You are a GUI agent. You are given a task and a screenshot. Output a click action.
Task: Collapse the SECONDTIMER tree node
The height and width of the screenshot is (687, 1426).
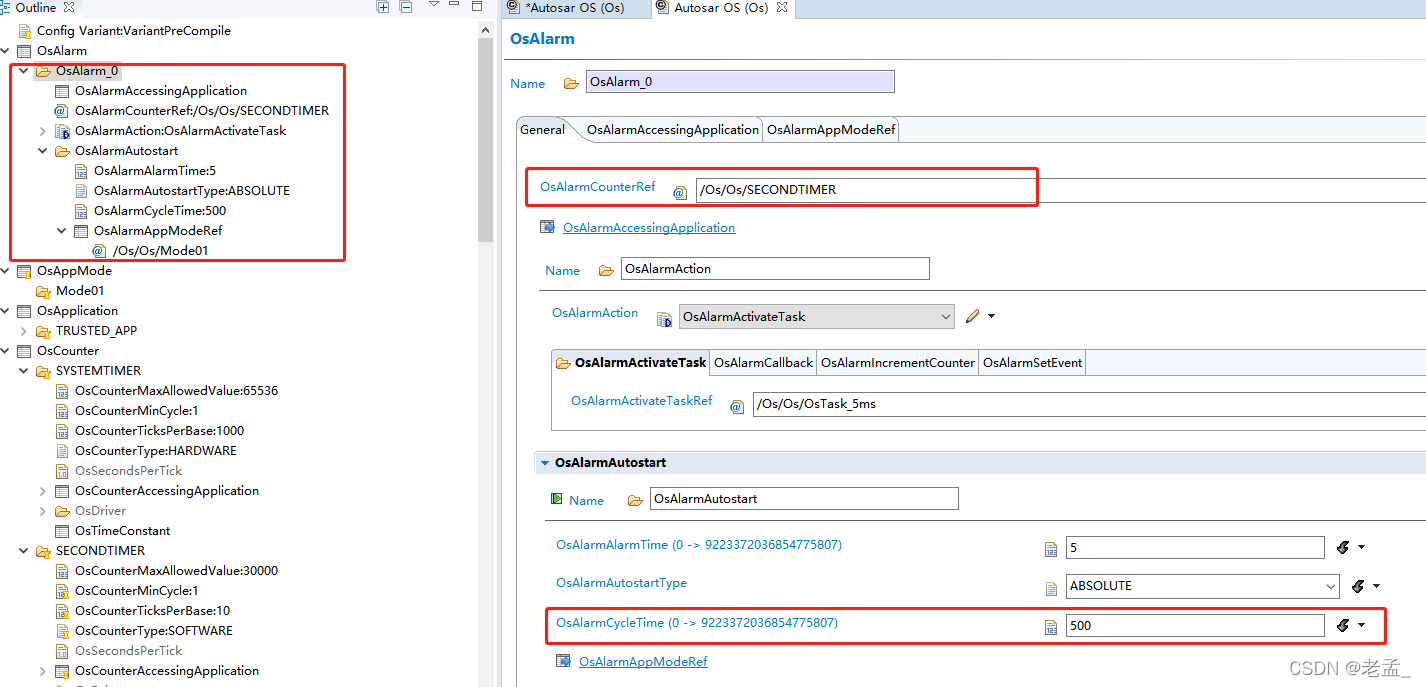click(x=23, y=551)
